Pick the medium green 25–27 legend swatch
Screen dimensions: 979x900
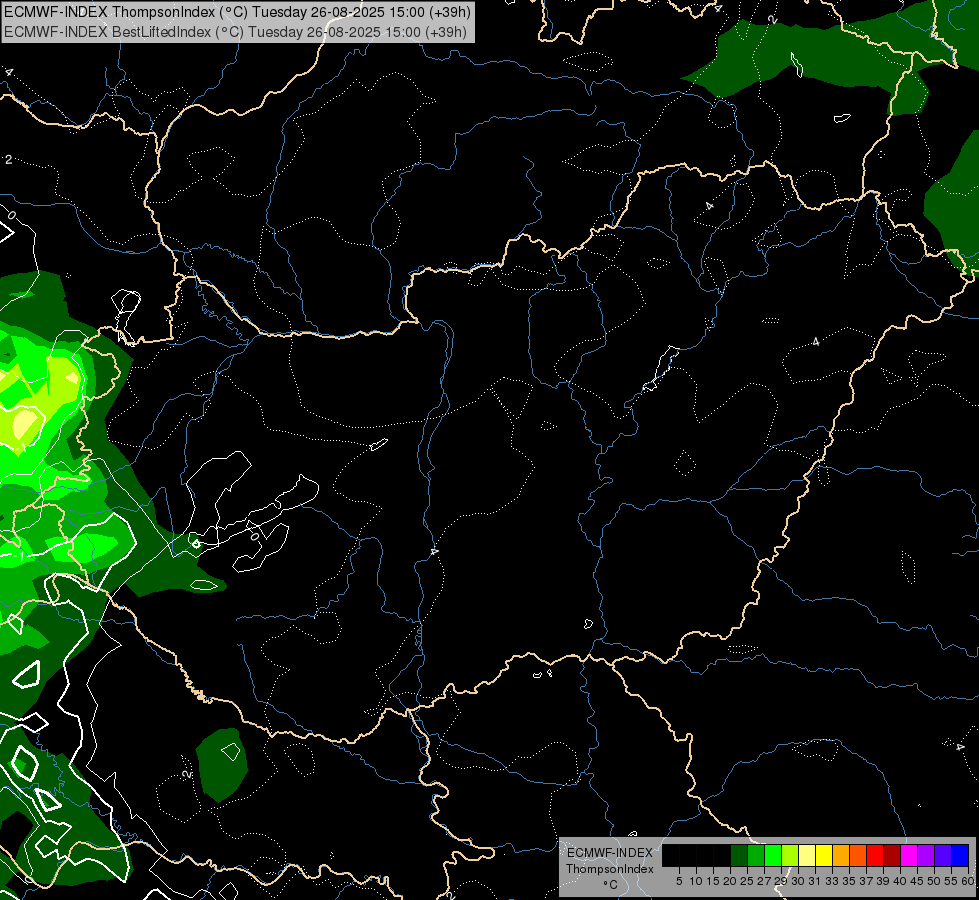[x=756, y=855]
